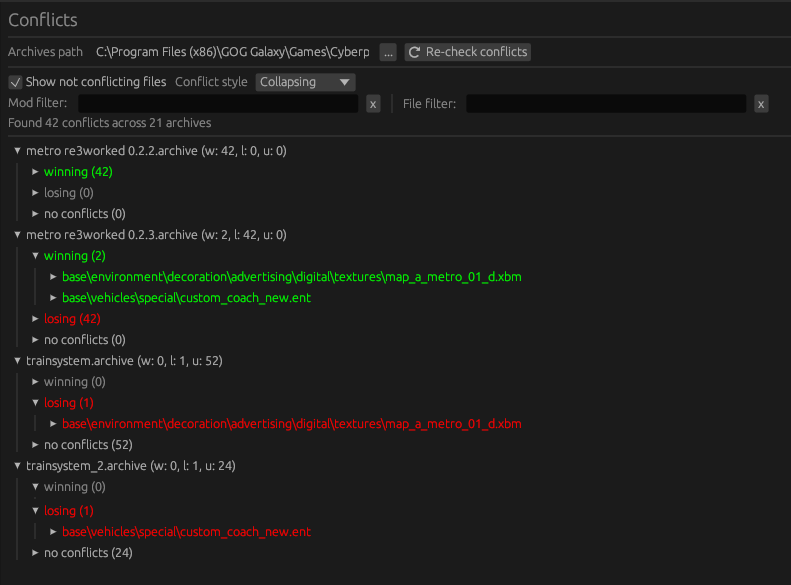Screen dimensions: 791x585
Task: Select metro re3worked 0.2.2.archive row label
Action: click(x=156, y=151)
